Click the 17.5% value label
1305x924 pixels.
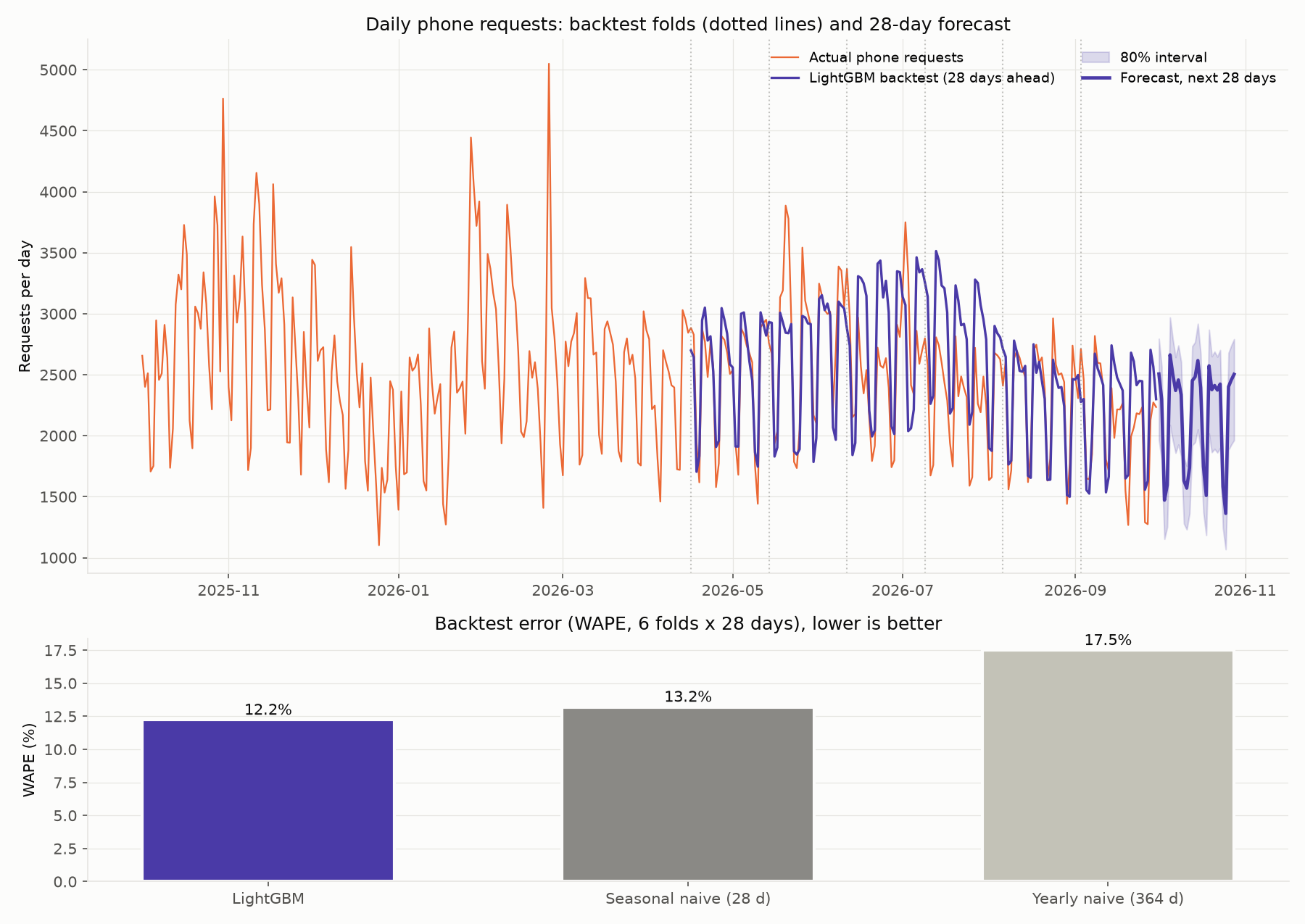(1108, 640)
